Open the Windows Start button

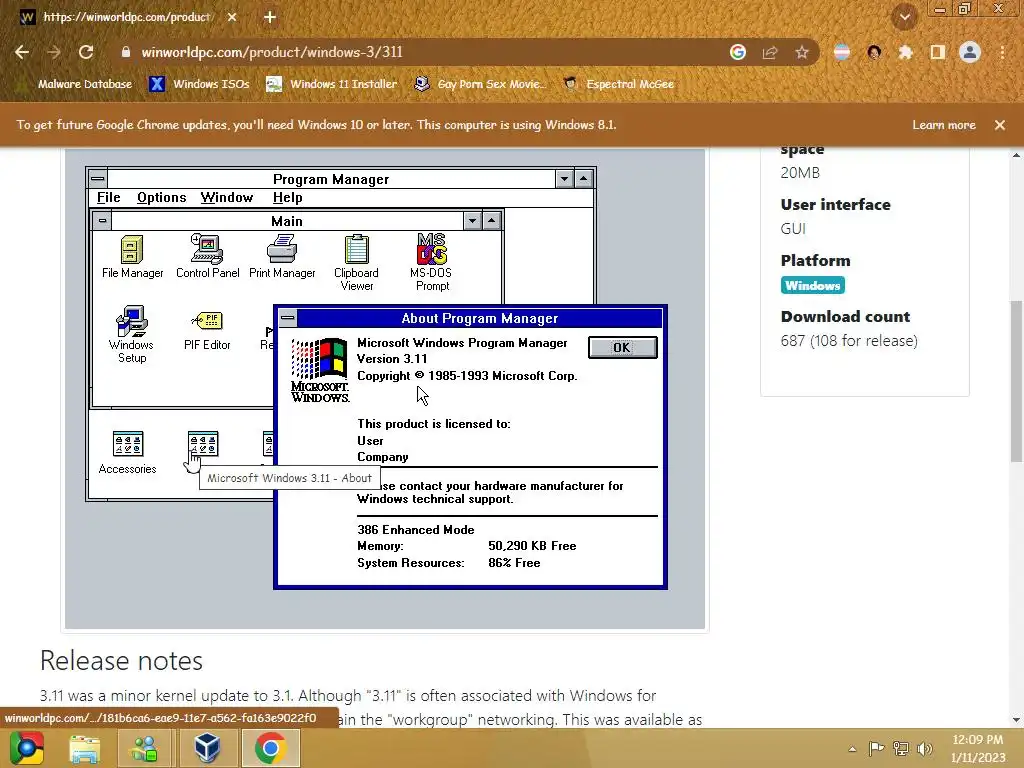(x=27, y=748)
